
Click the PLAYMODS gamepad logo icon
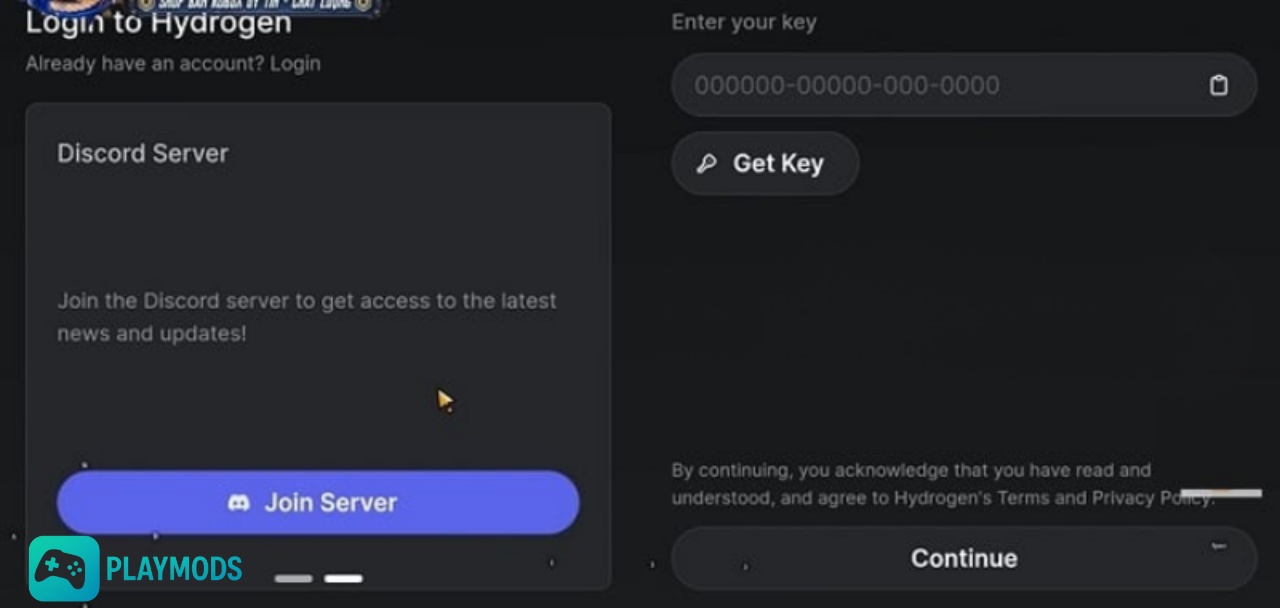(x=64, y=570)
